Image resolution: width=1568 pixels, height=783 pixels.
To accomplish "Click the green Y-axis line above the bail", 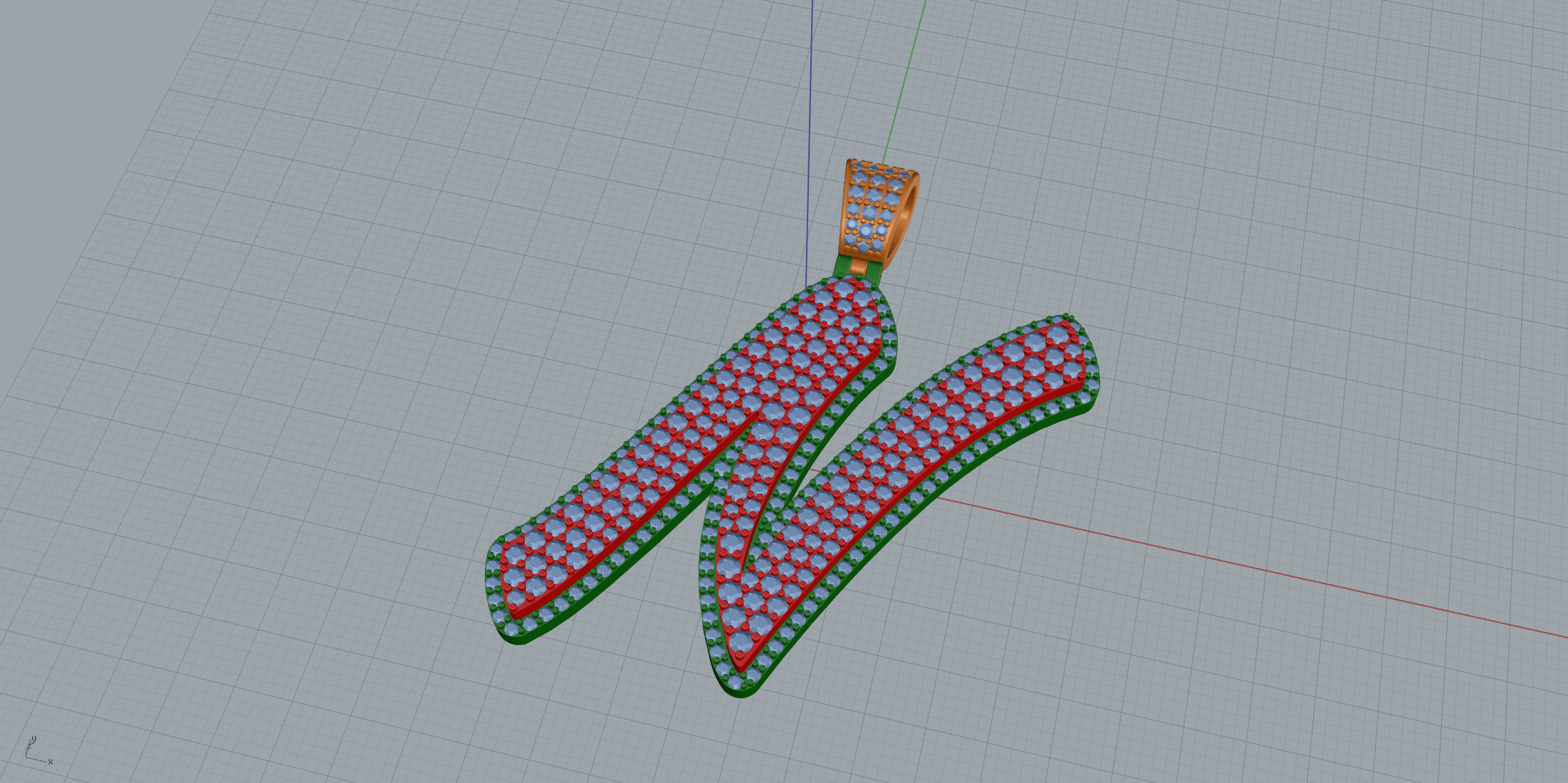I will point(904,82).
